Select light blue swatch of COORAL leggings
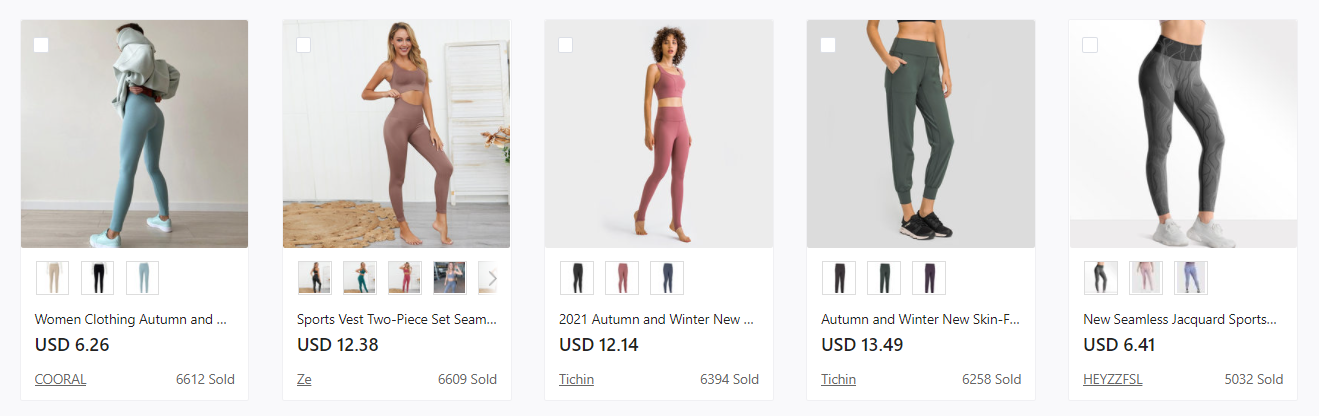The height and width of the screenshot is (416, 1319). (x=142, y=278)
